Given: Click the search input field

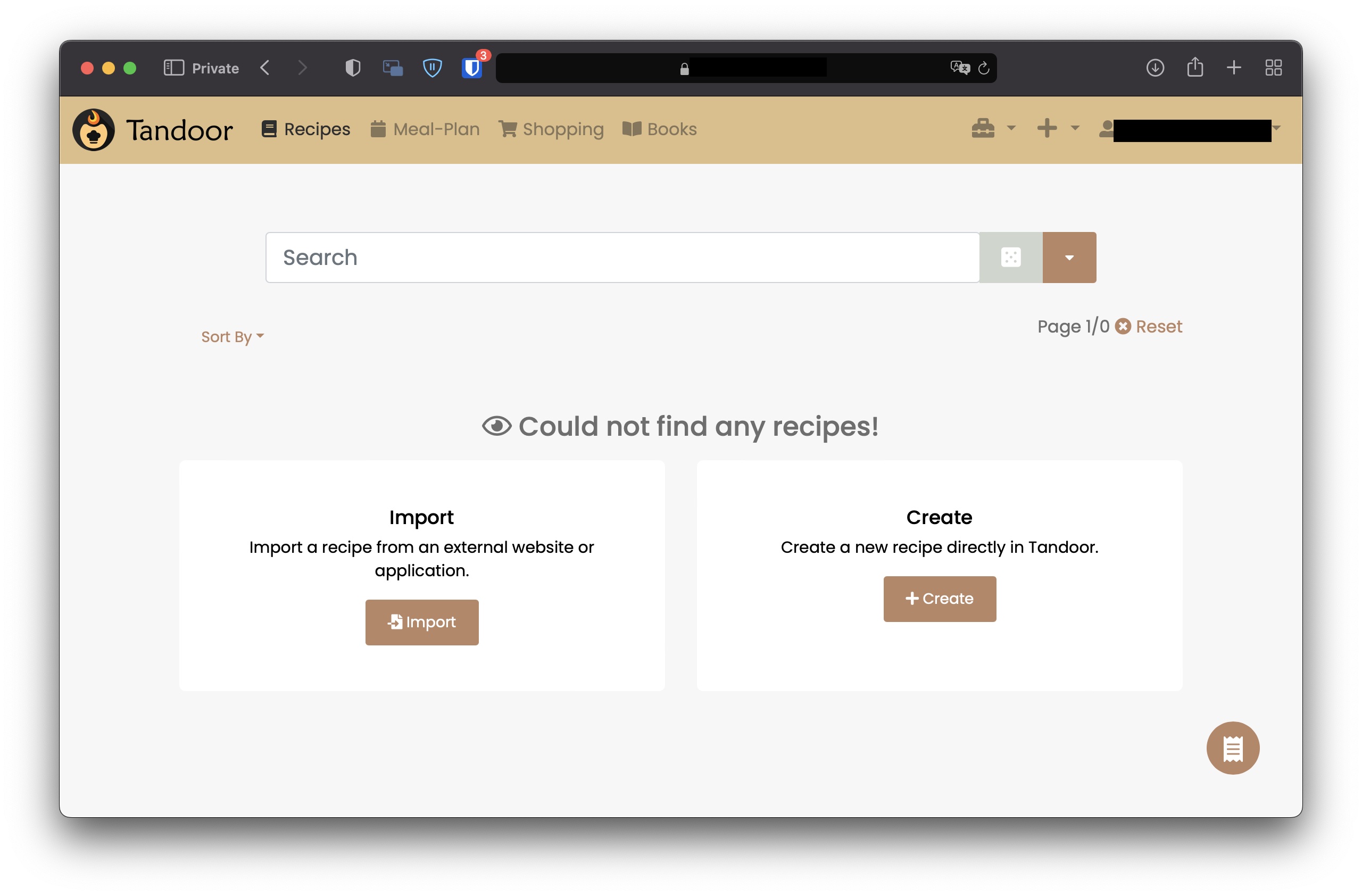Looking at the screenshot, I should click(x=622, y=257).
